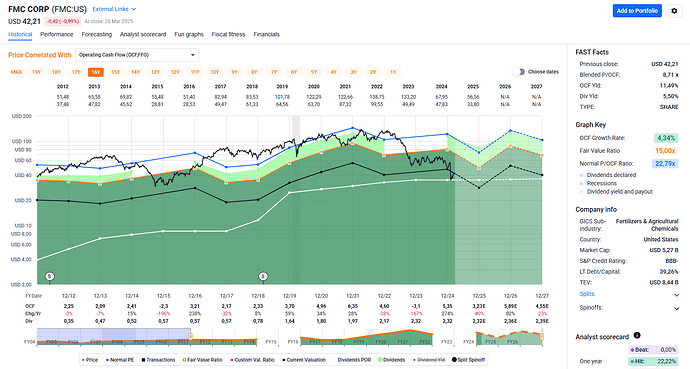Click the orange Fair Value Ratio 15,00x swatch
690x369 pixels.
point(665,151)
